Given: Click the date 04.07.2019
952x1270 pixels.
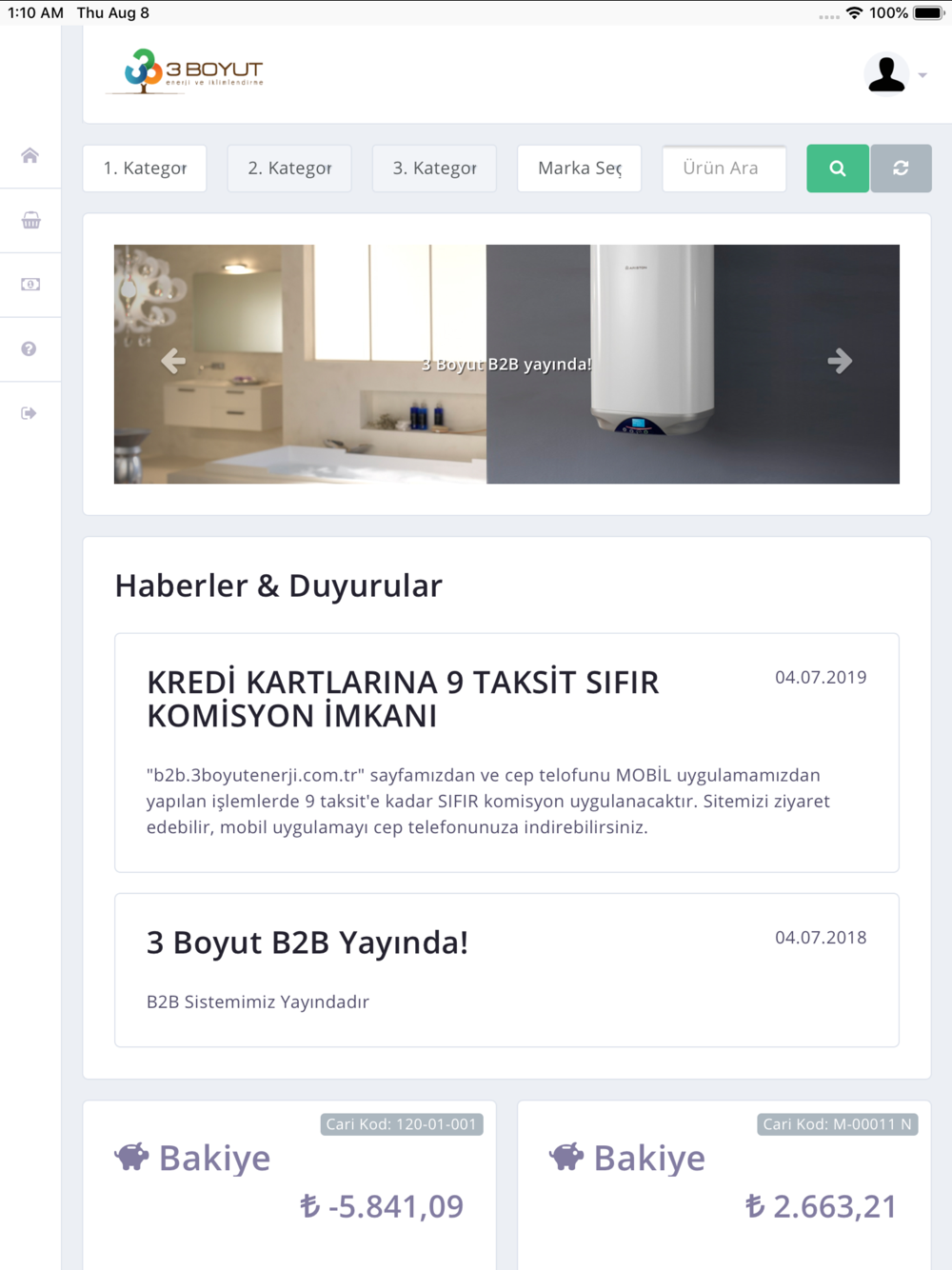Looking at the screenshot, I should pyautogui.click(x=821, y=678).
